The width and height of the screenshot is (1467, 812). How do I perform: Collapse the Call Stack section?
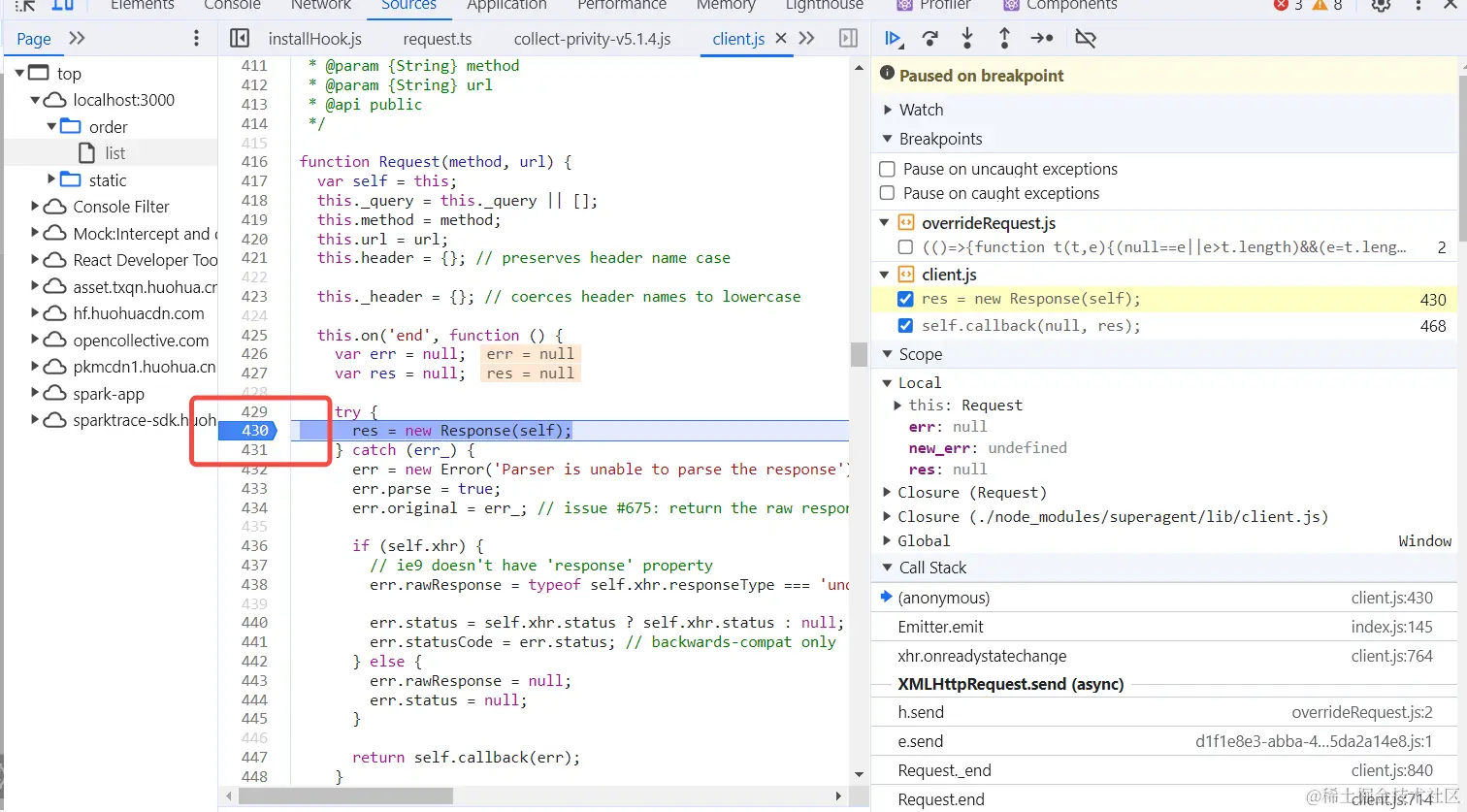887,568
